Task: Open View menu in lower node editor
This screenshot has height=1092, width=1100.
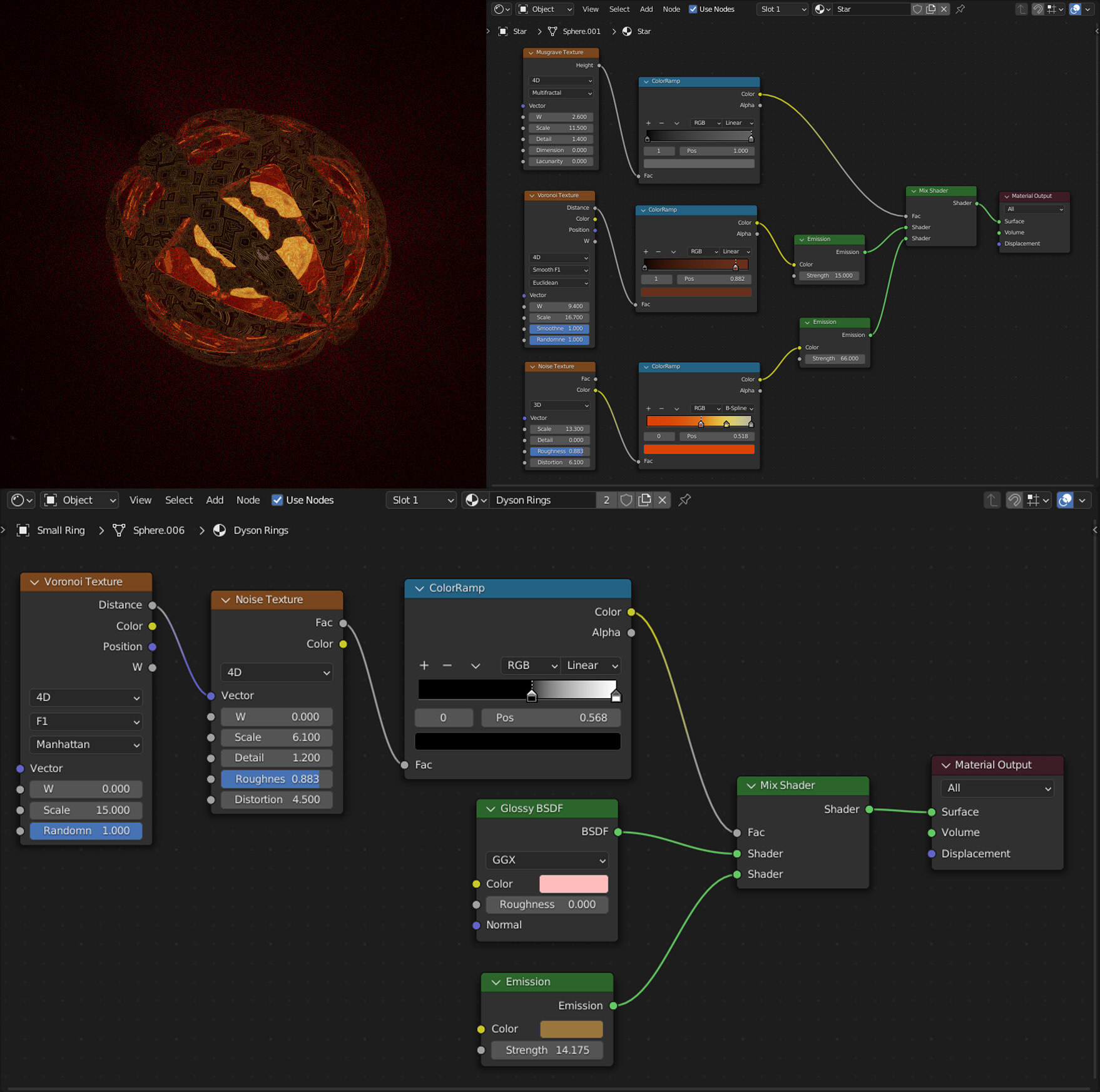Action: 140,500
